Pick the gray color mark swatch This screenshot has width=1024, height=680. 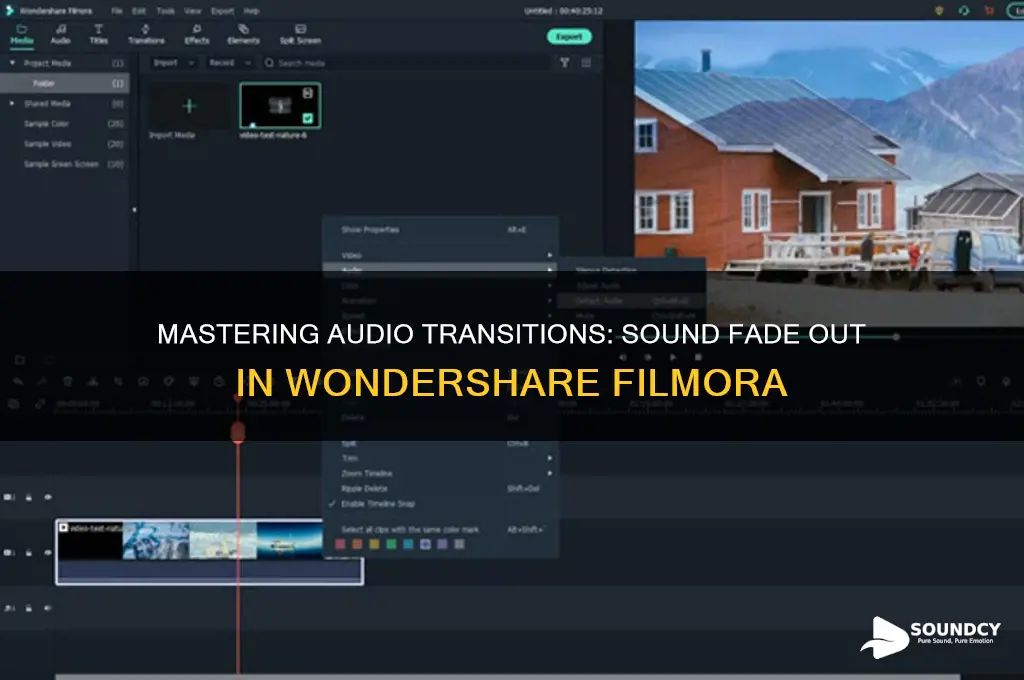point(460,544)
